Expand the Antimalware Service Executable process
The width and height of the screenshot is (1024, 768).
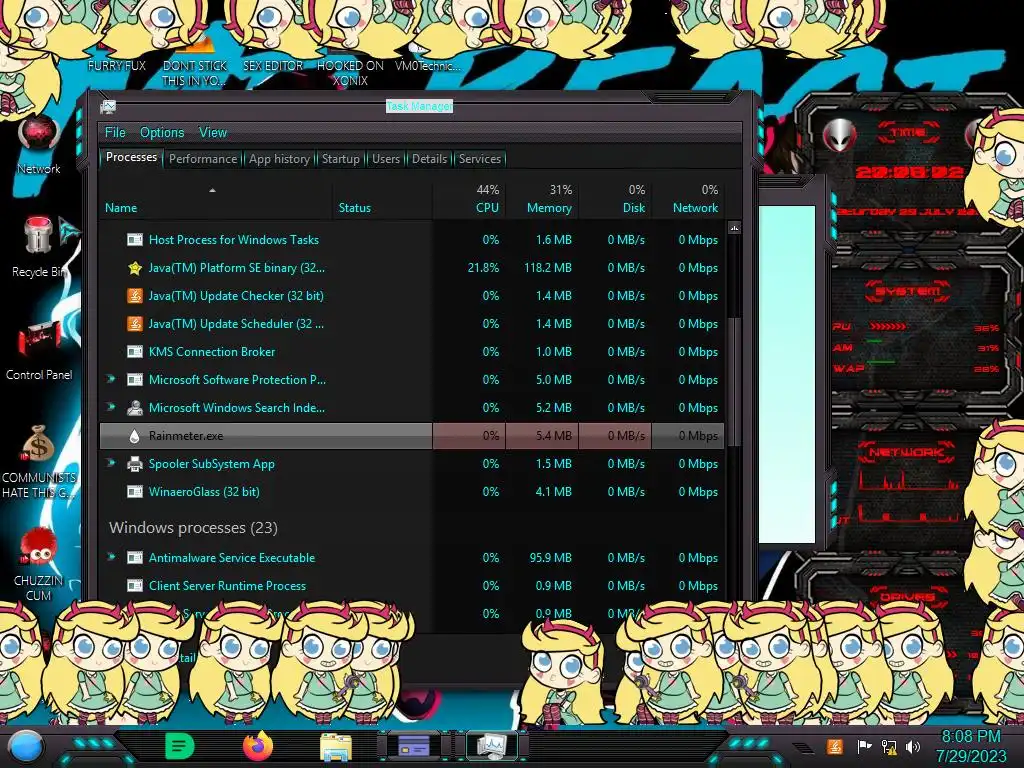tap(111, 557)
